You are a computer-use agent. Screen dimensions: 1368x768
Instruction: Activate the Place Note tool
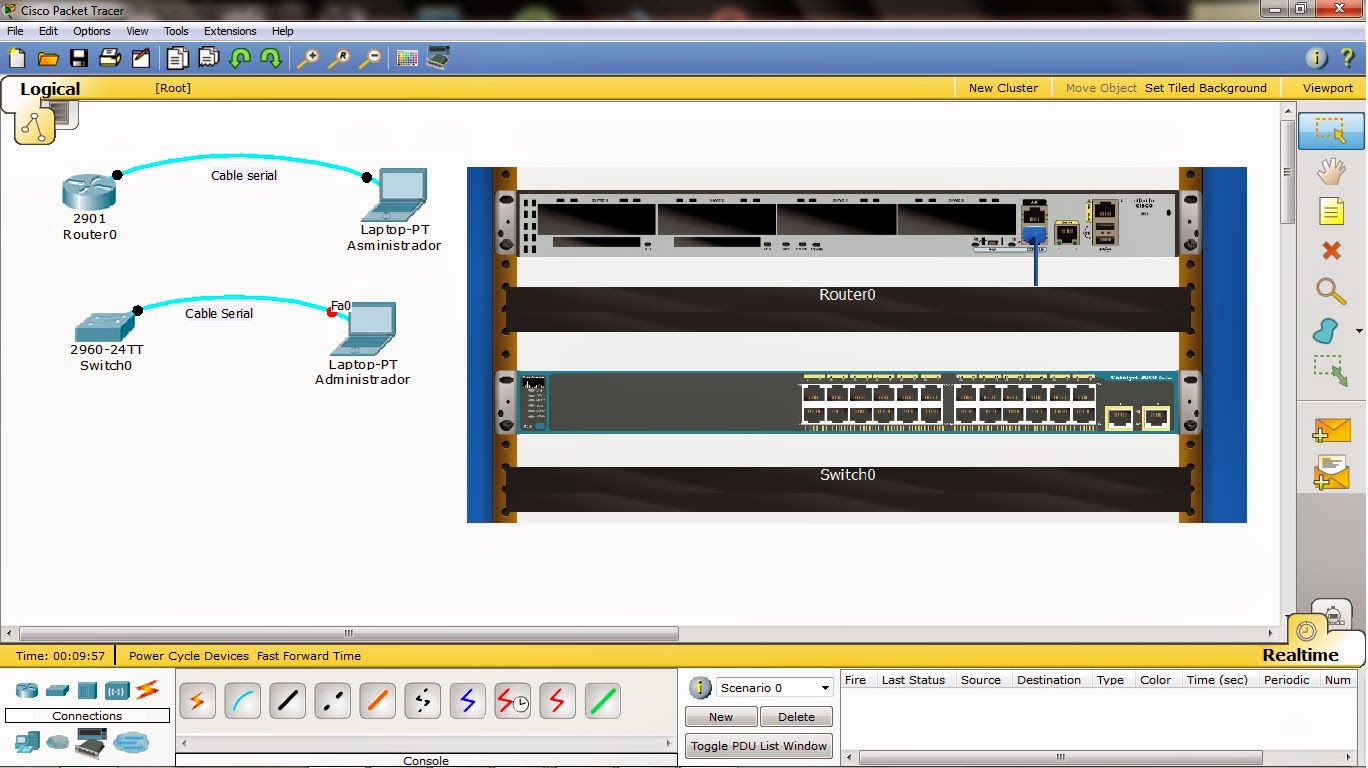(1330, 211)
